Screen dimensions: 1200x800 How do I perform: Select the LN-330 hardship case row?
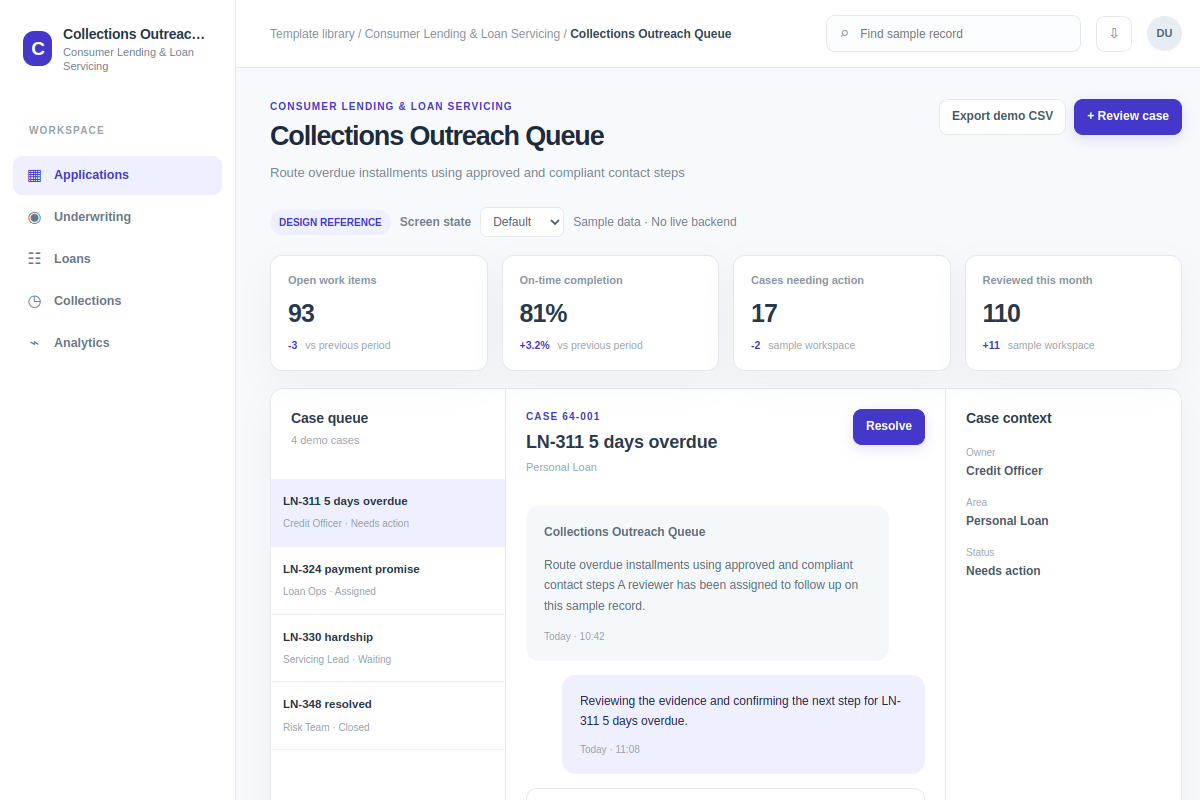pyautogui.click(x=388, y=648)
